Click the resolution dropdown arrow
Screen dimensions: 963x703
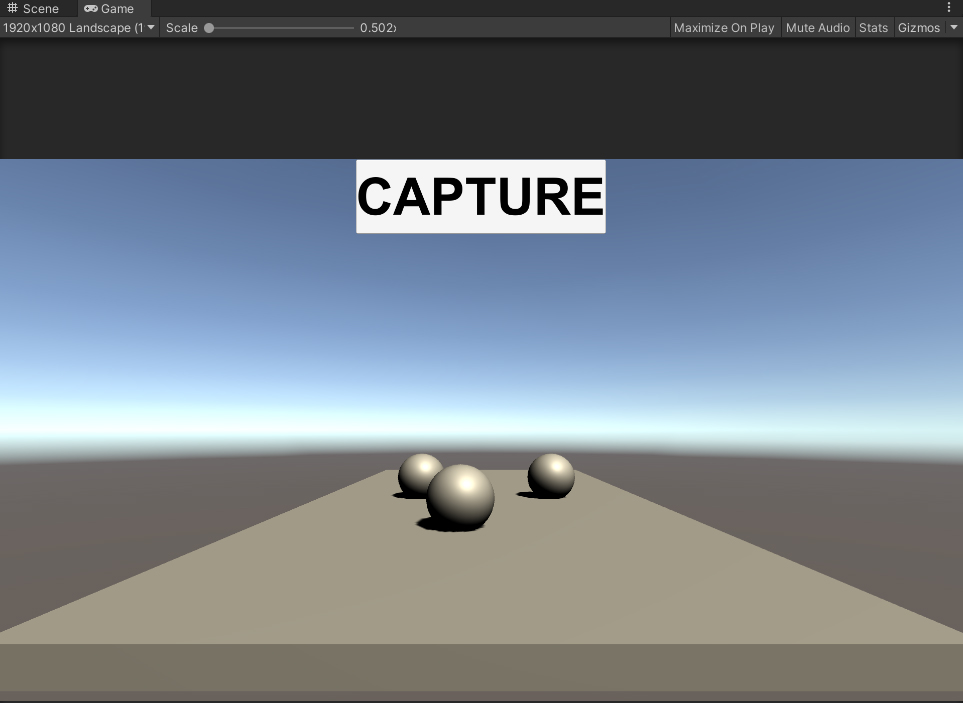tap(151, 28)
